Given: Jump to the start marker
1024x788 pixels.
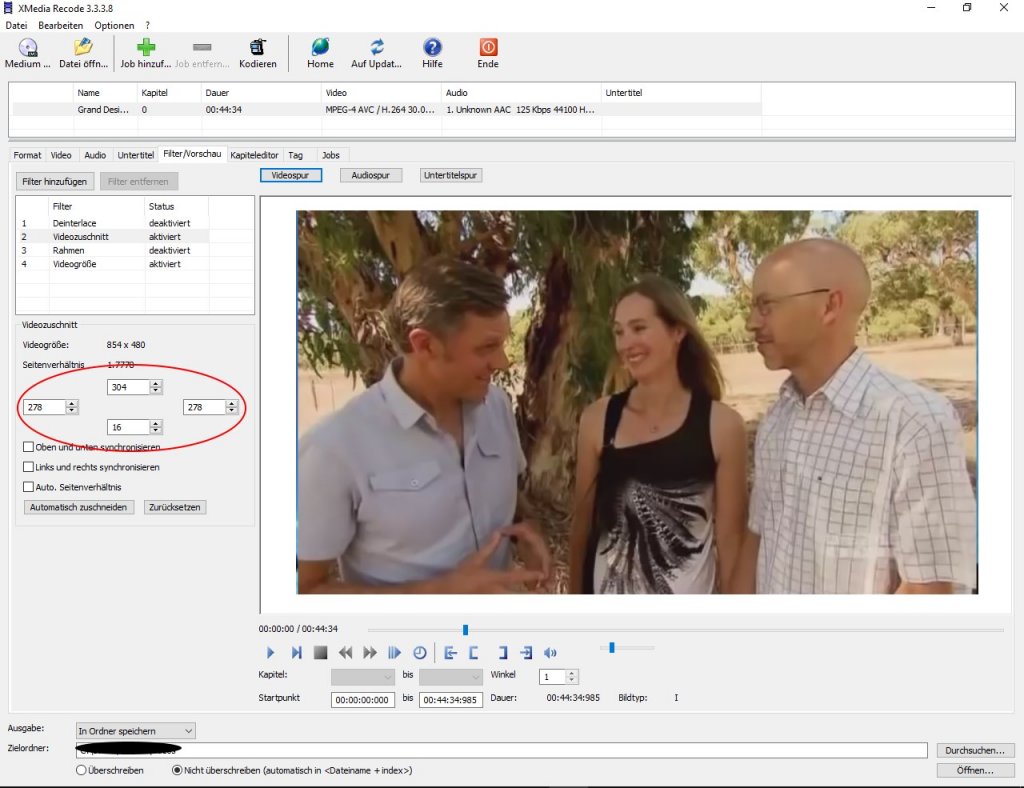Looking at the screenshot, I should (x=451, y=652).
